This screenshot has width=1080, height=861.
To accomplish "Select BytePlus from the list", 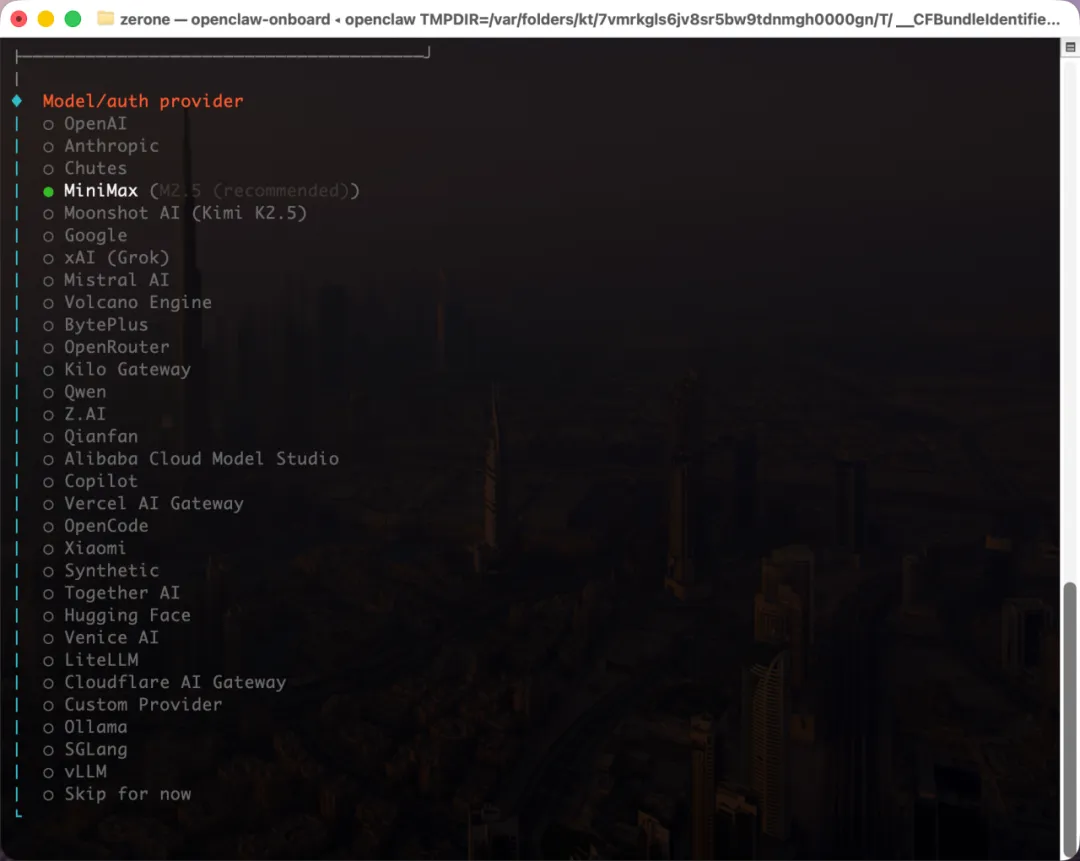I will pyautogui.click(x=96, y=325).
